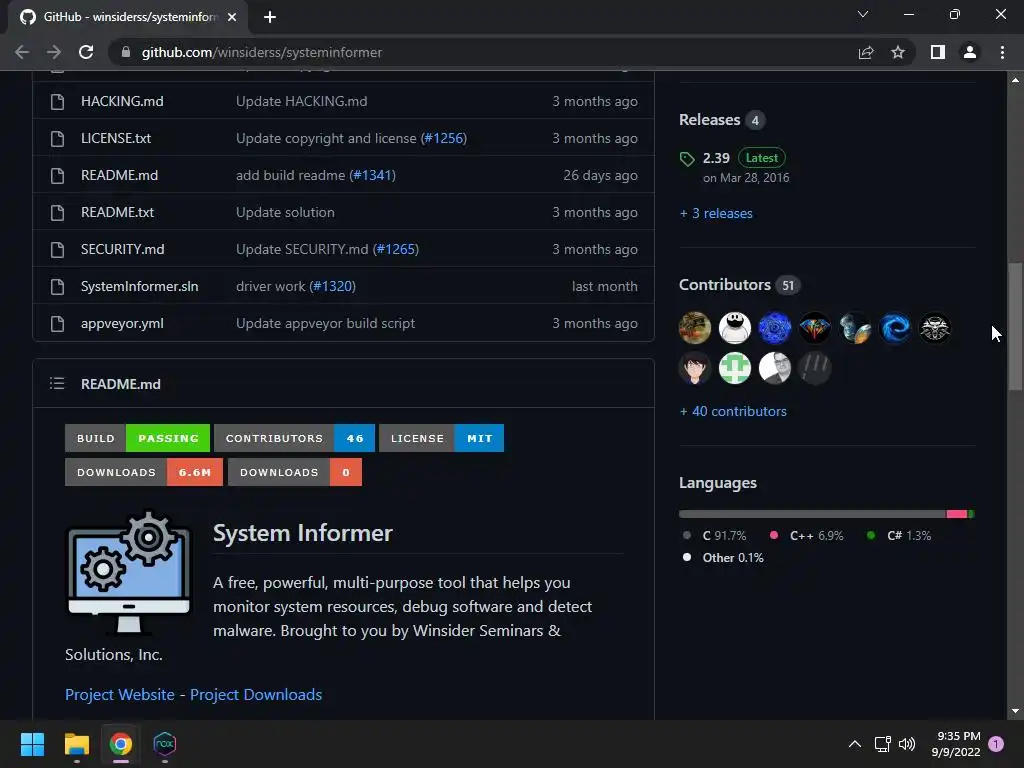Open the tab search chevron
The width and height of the screenshot is (1024, 768).
click(x=863, y=14)
